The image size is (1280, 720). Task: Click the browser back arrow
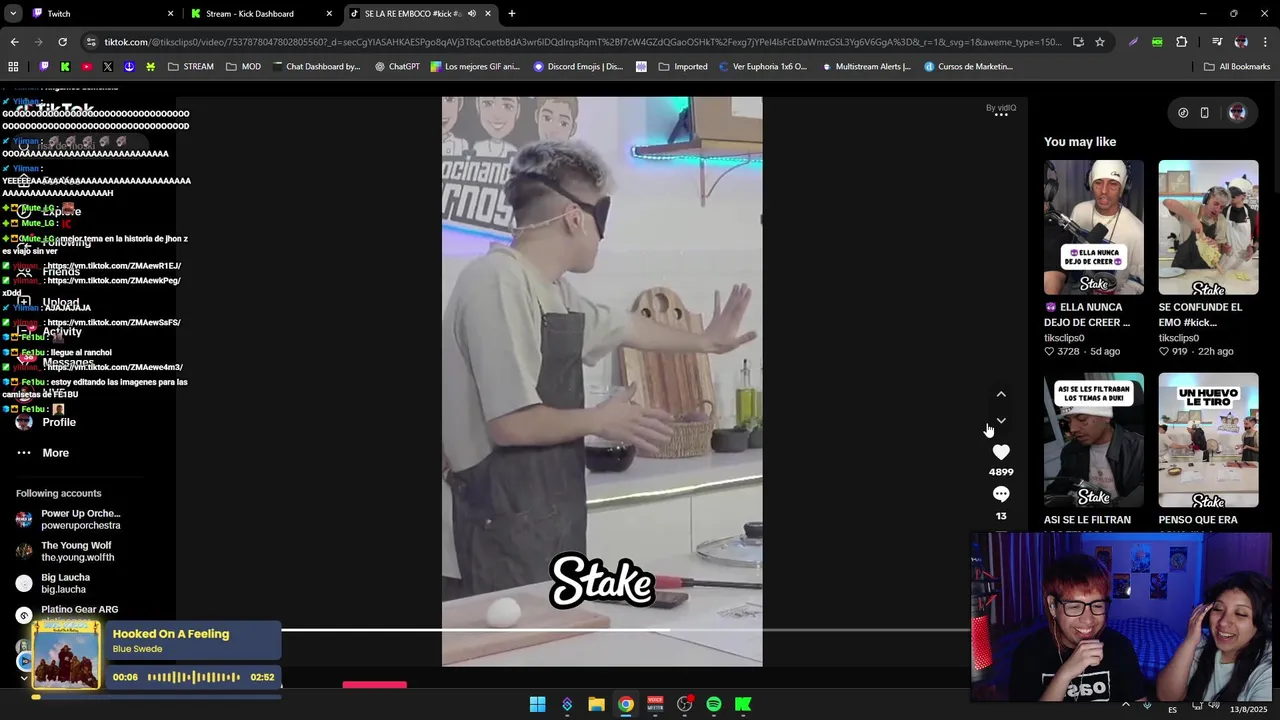tap(14, 42)
